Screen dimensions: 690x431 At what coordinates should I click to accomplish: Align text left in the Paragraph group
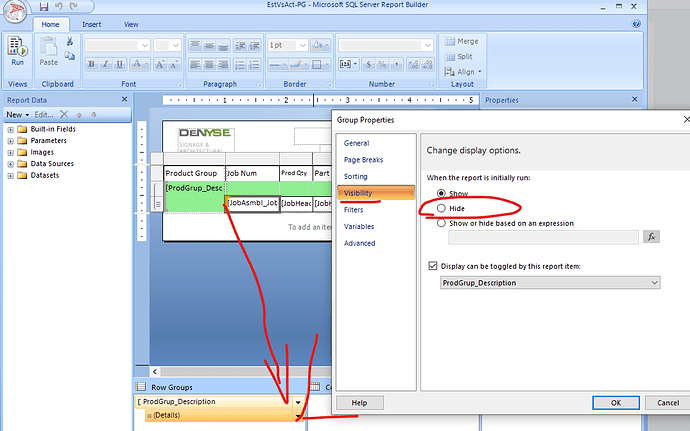tap(195, 65)
